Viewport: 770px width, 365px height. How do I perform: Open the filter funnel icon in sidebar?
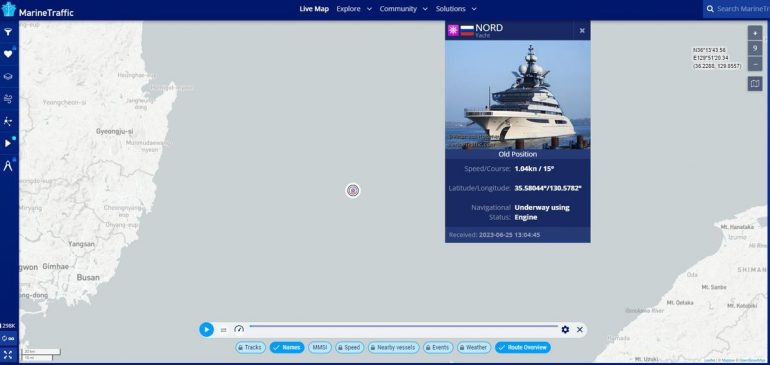pyautogui.click(x=8, y=32)
